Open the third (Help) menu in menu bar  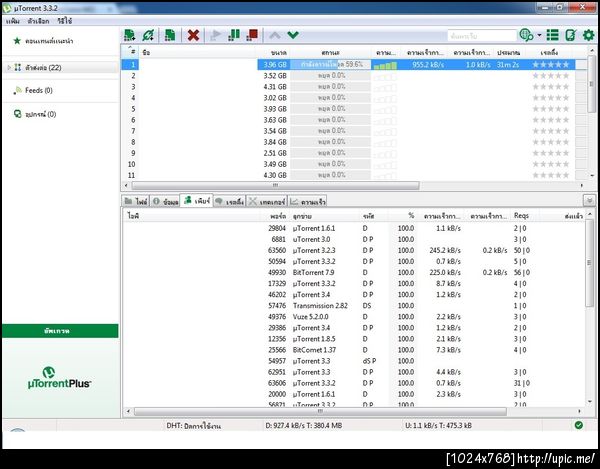[x=65, y=21]
